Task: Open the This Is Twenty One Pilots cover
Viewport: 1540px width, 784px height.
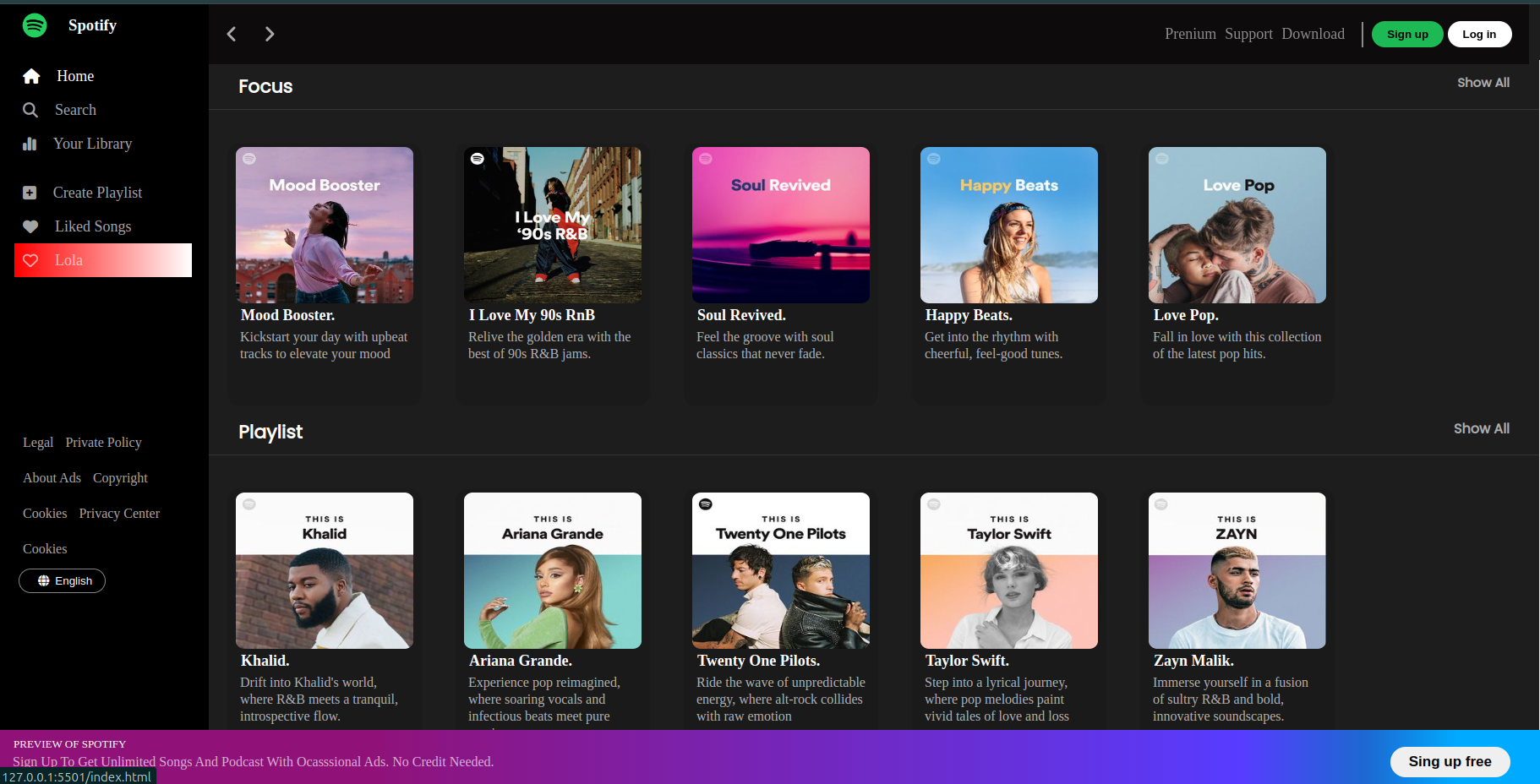Action: click(781, 571)
